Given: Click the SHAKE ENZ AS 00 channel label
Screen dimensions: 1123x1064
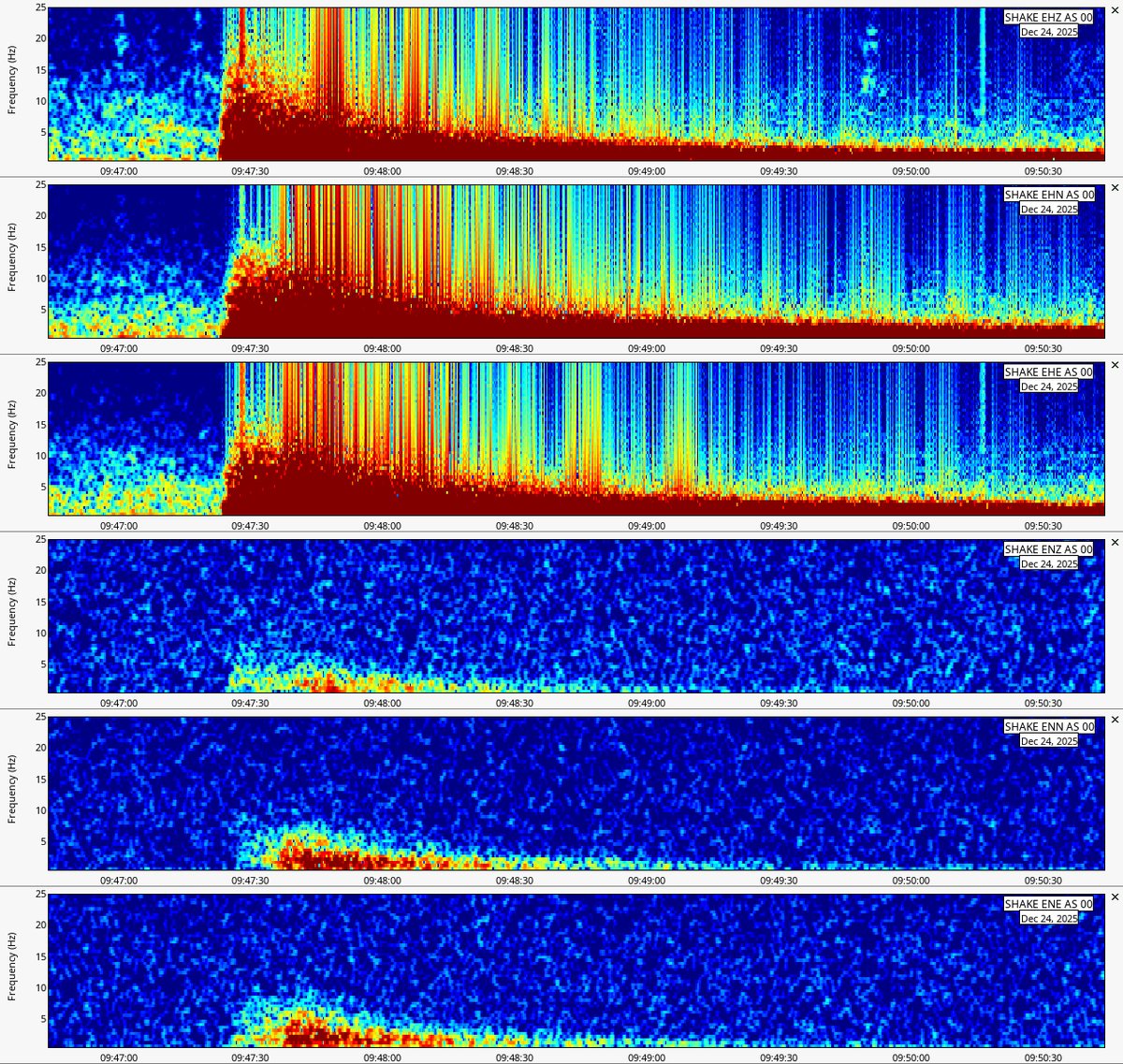Looking at the screenshot, I should pyautogui.click(x=1048, y=549).
